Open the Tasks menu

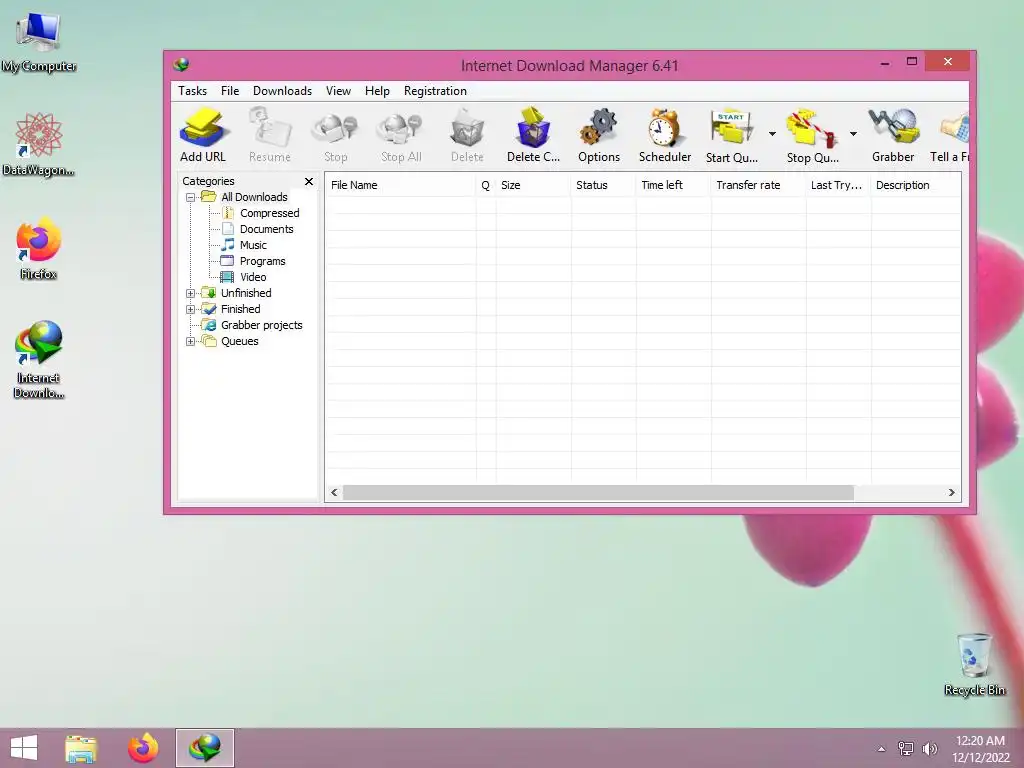point(192,91)
